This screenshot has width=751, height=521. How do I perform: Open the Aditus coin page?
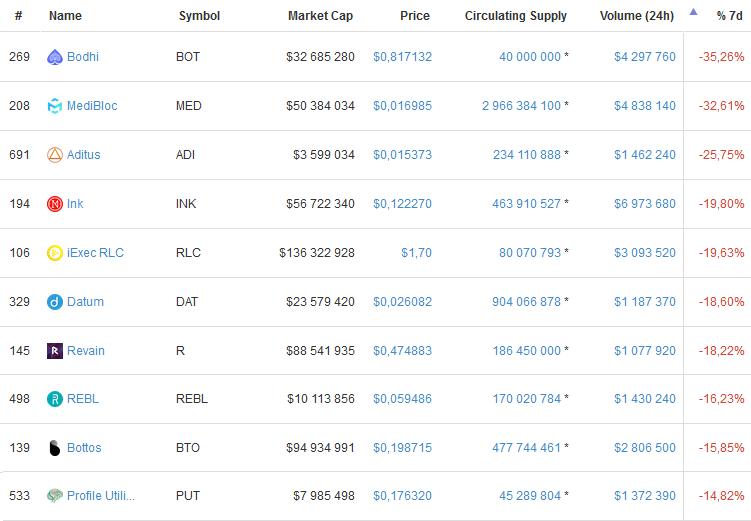click(83, 155)
